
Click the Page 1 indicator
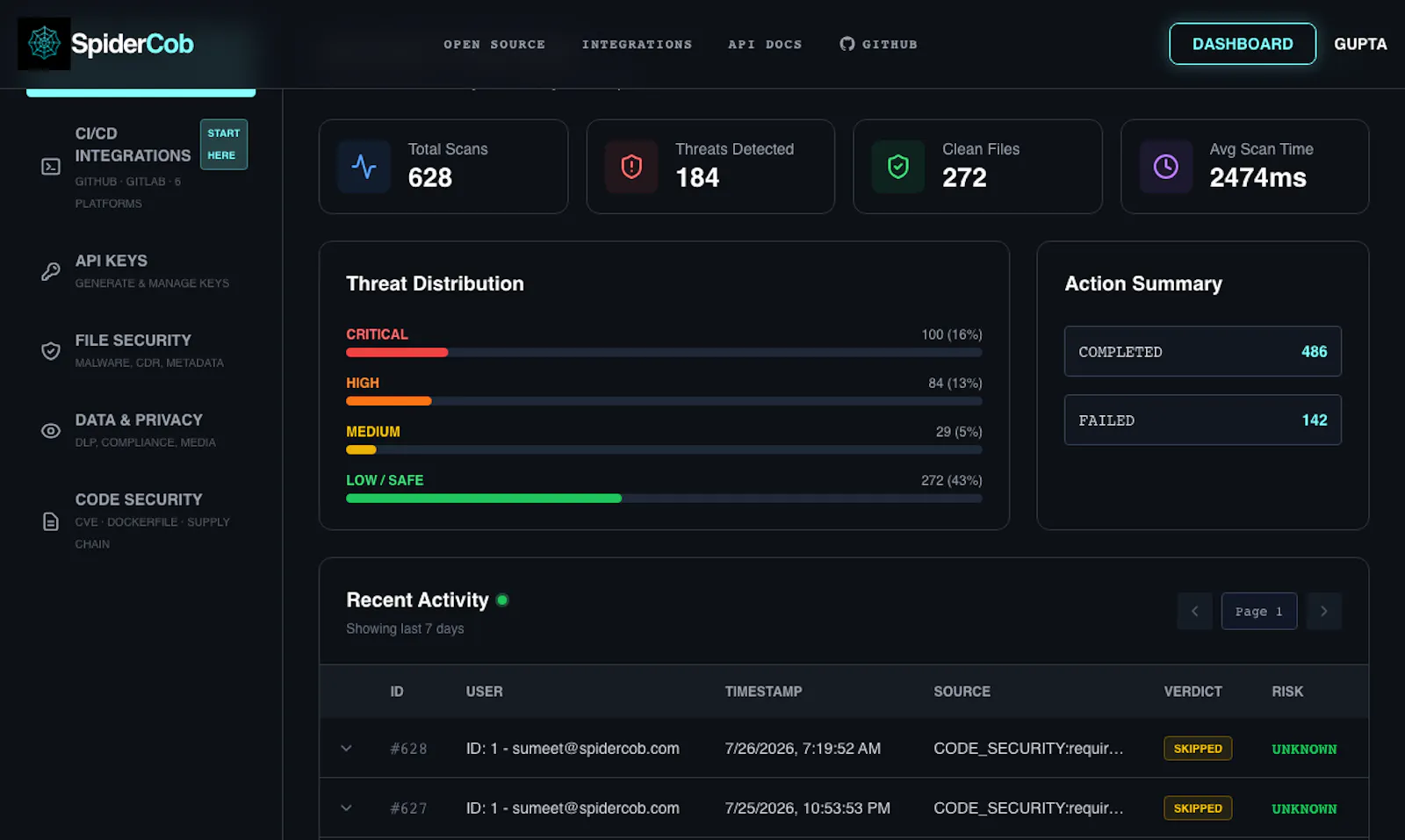tap(1259, 611)
